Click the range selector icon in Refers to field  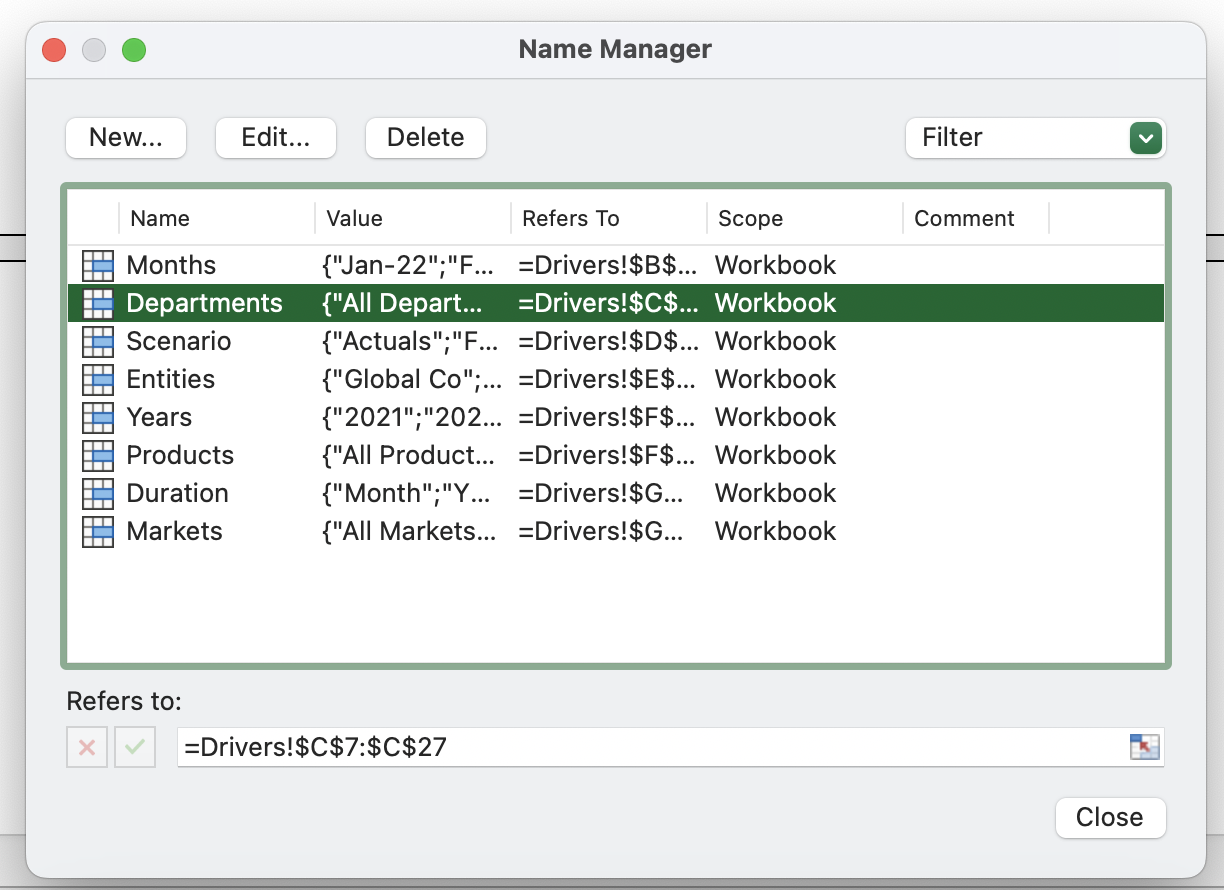(1146, 746)
